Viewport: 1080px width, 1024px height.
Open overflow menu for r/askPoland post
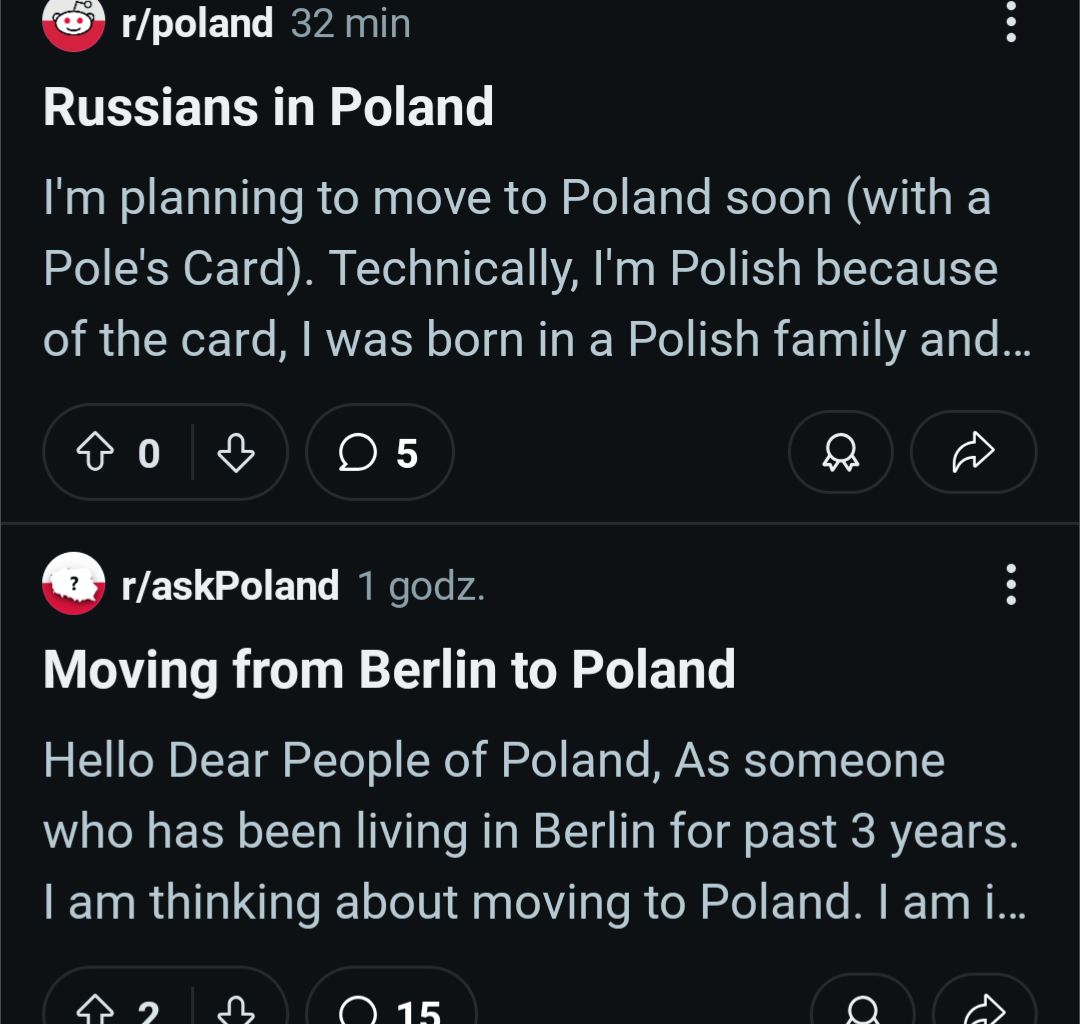[x=1010, y=584]
